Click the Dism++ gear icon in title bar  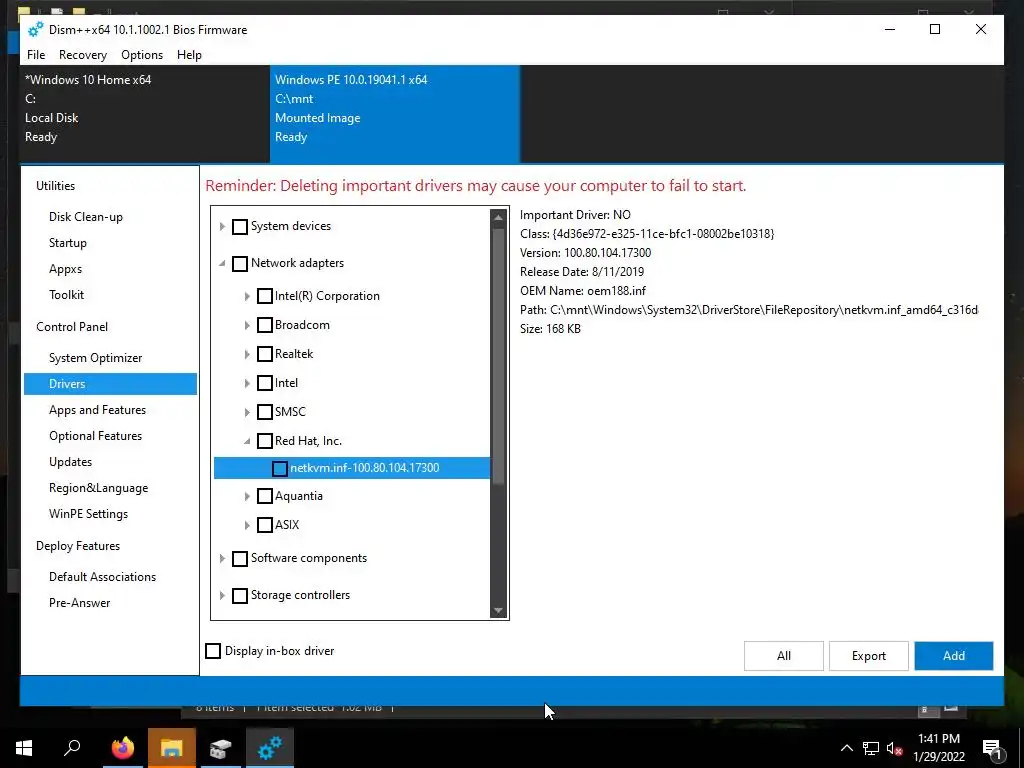tap(35, 29)
